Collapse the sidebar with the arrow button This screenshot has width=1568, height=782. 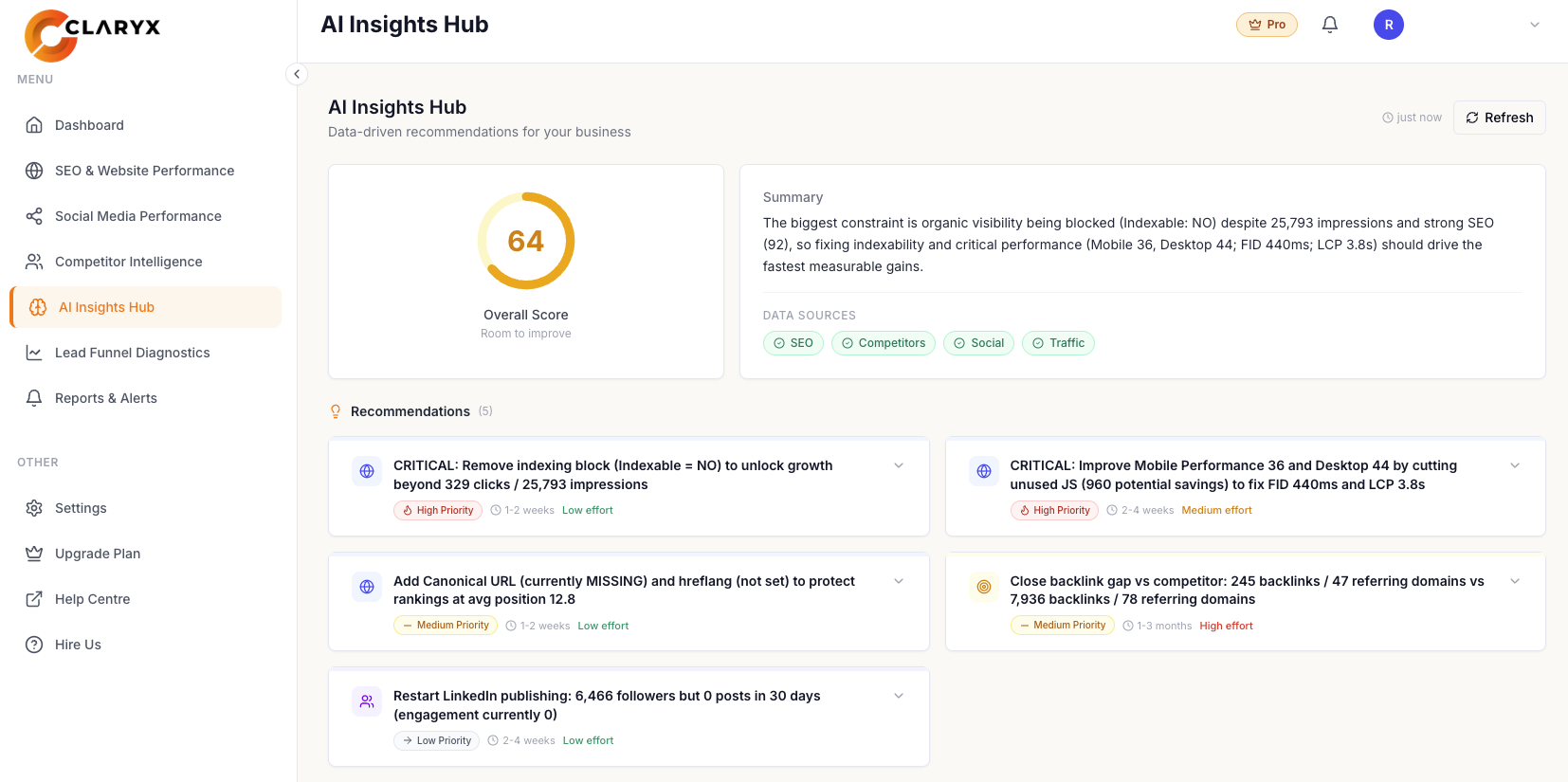(x=297, y=74)
